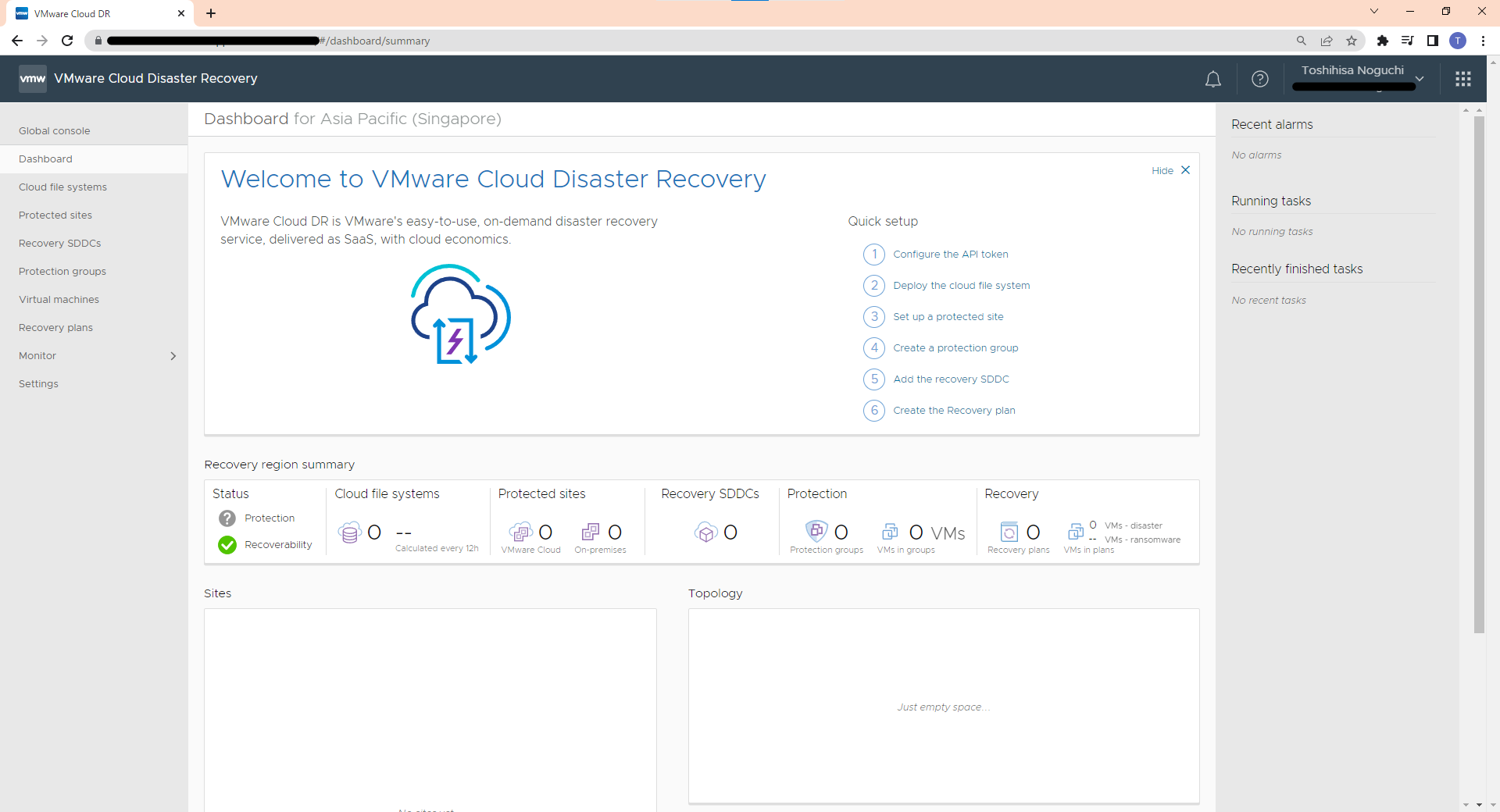This screenshot has height=812, width=1500.
Task: Open the Chrome three-dot menu
Action: pos(1483,41)
